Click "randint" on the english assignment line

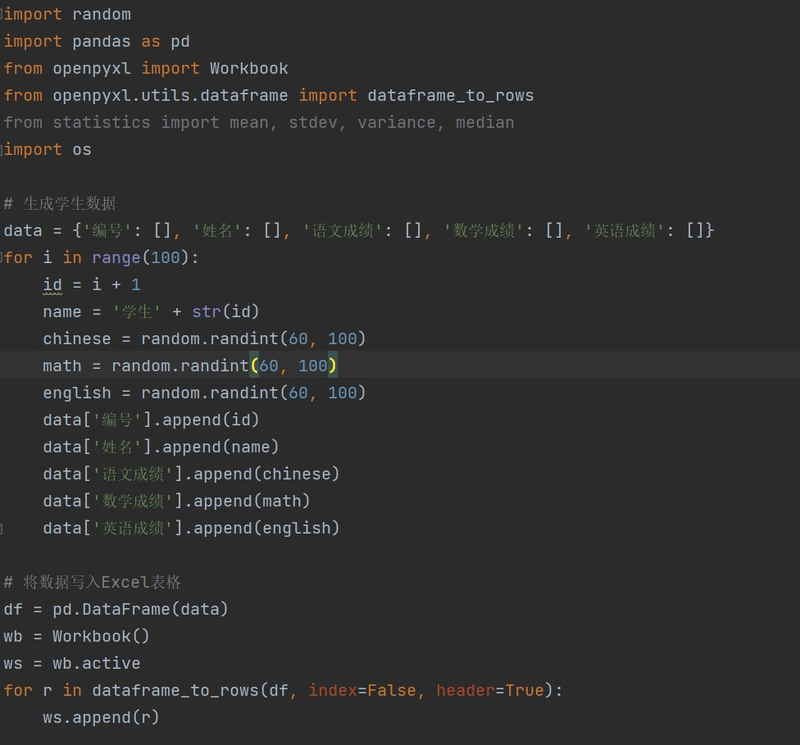pyautogui.click(x=244, y=393)
